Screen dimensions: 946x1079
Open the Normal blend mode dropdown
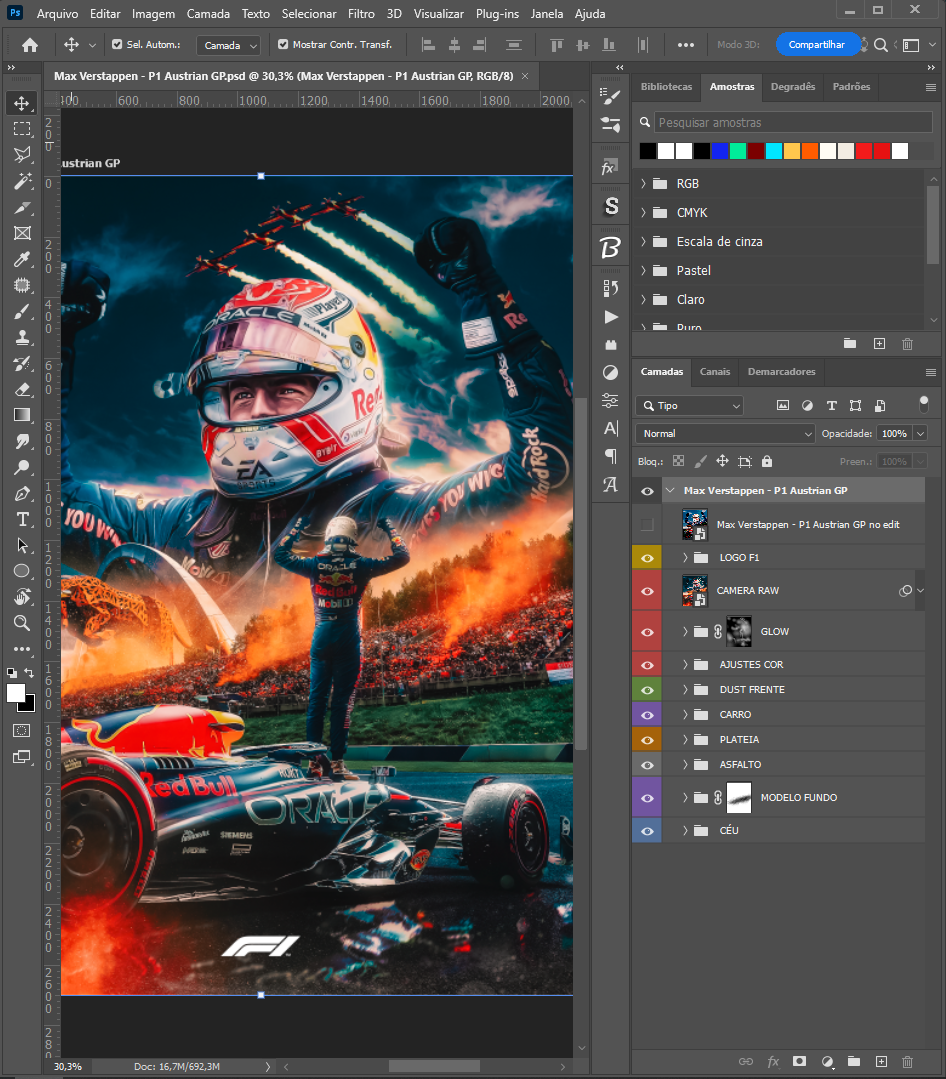point(726,434)
